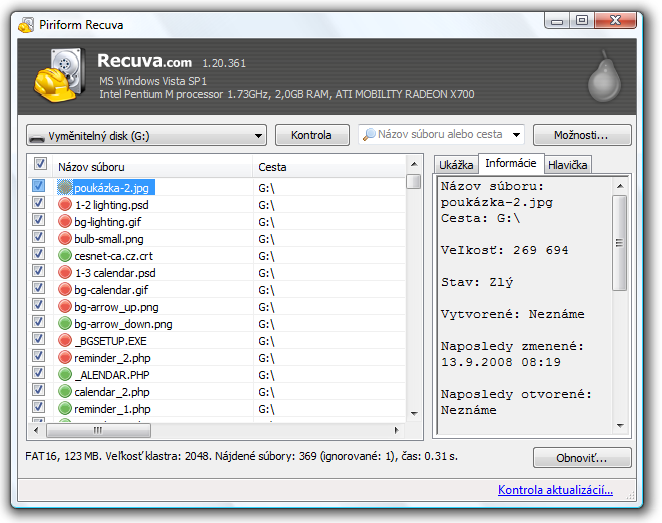This screenshot has width=662, height=523.
Task: Click the red status icon for reminder_2.php
Action: pos(65,358)
